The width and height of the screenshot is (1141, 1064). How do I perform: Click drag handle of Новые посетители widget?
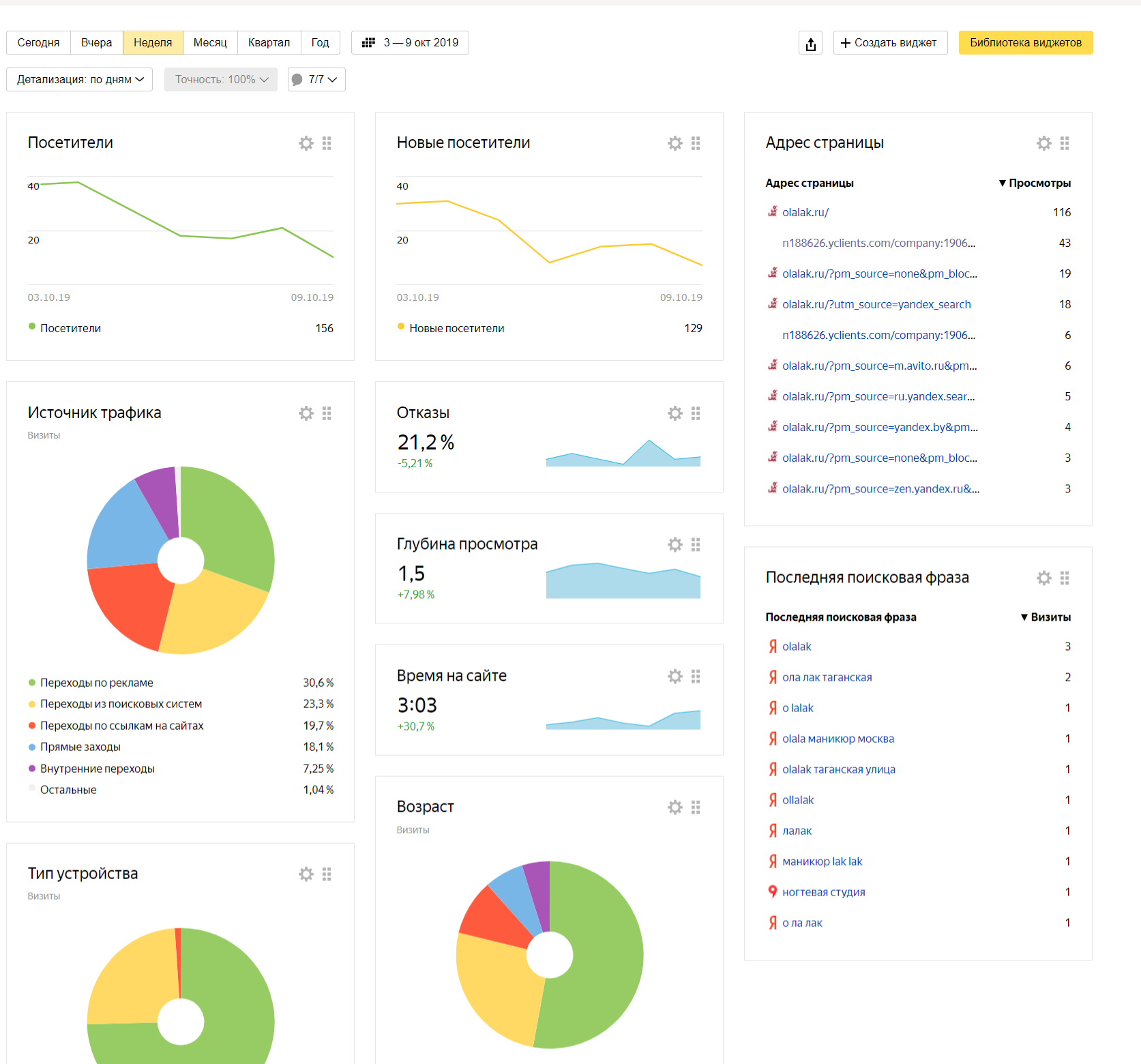696,143
